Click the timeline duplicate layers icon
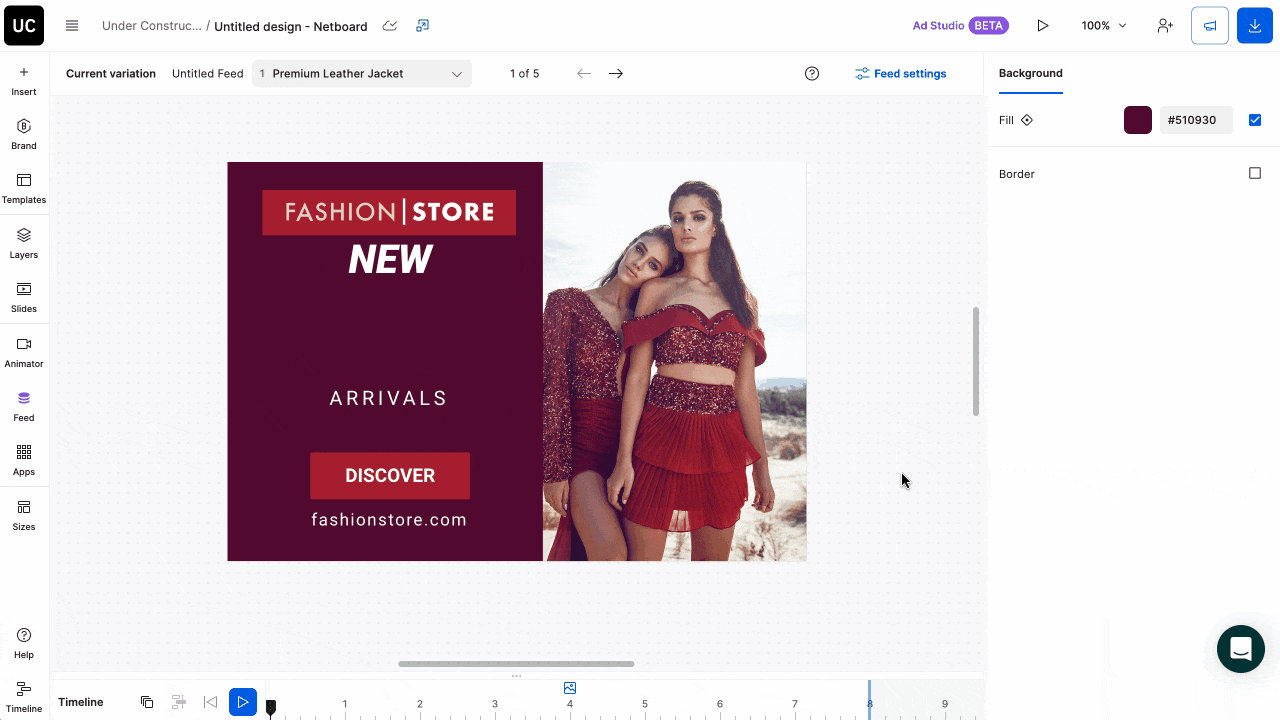 tap(147, 702)
